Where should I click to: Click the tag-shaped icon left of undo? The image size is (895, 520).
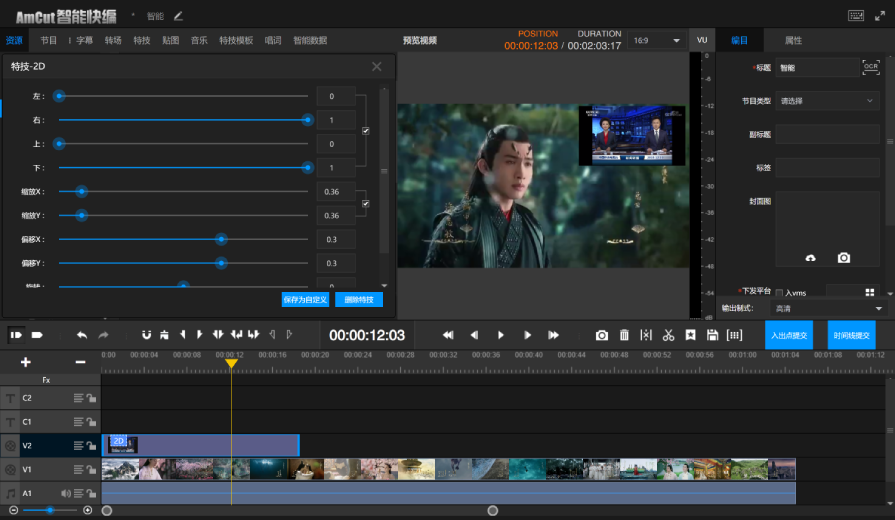[37, 335]
